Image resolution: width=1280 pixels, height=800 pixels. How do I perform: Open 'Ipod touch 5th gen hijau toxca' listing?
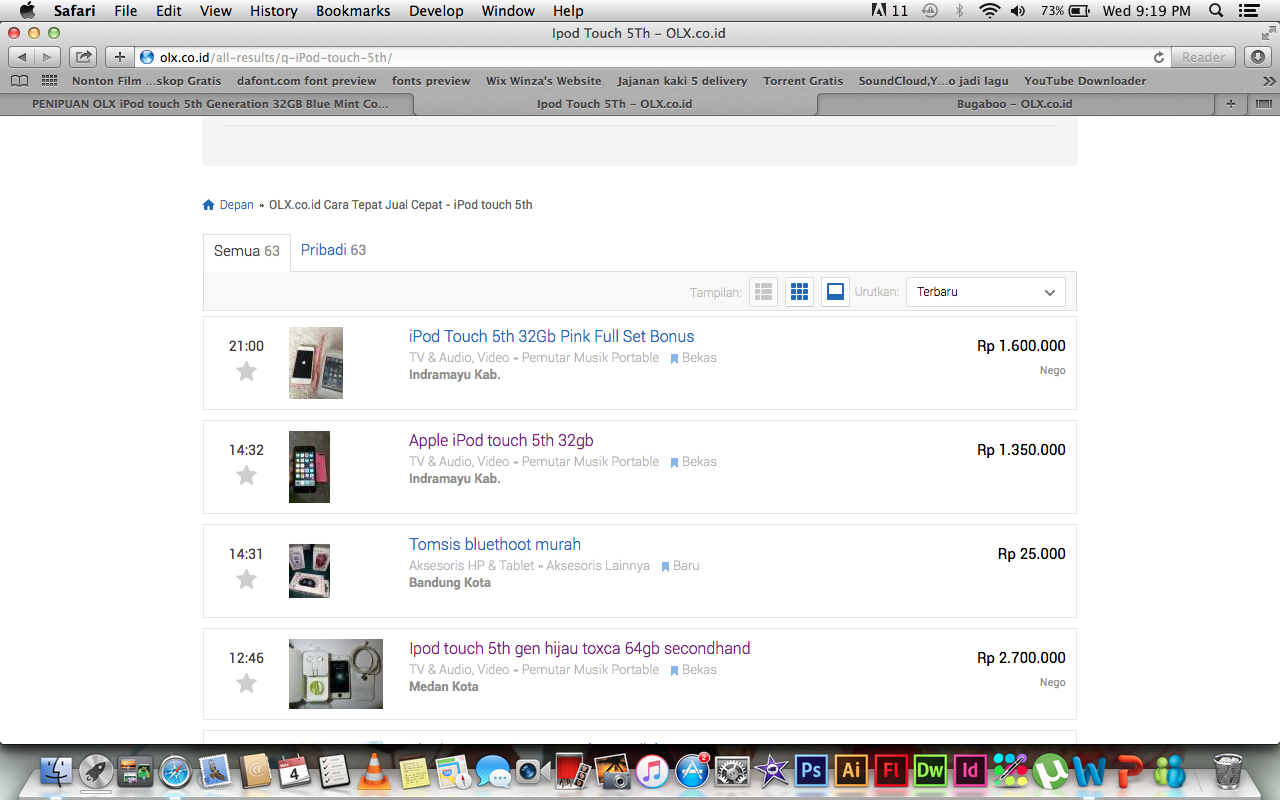579,649
